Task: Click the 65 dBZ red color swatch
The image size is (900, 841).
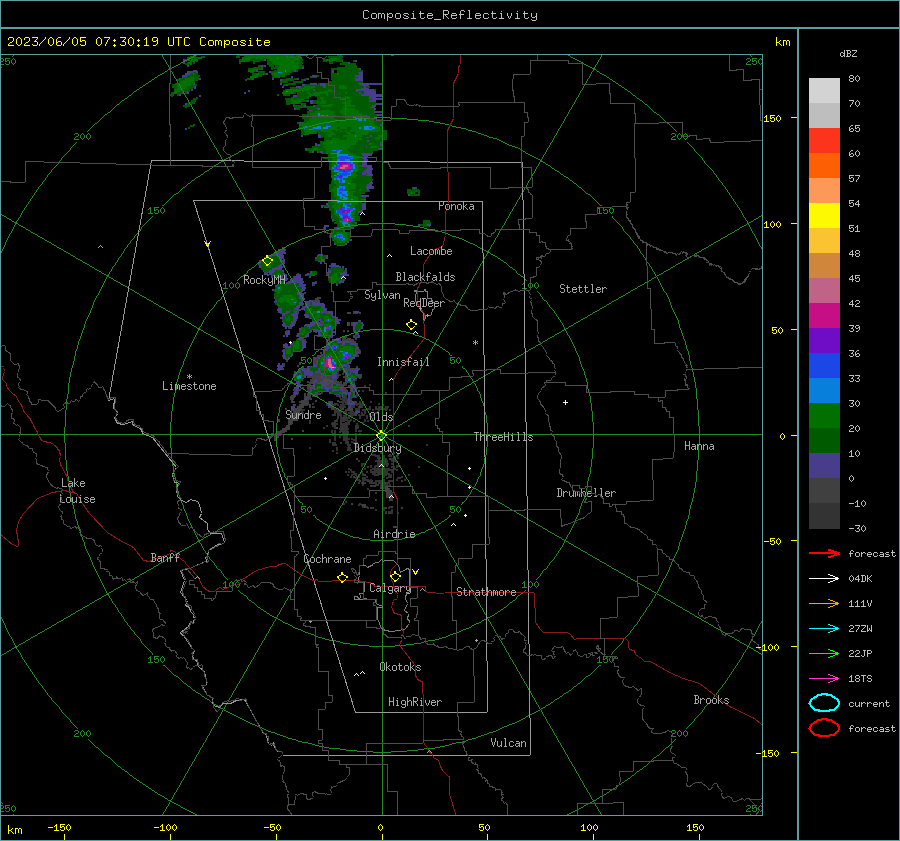Action: click(824, 140)
